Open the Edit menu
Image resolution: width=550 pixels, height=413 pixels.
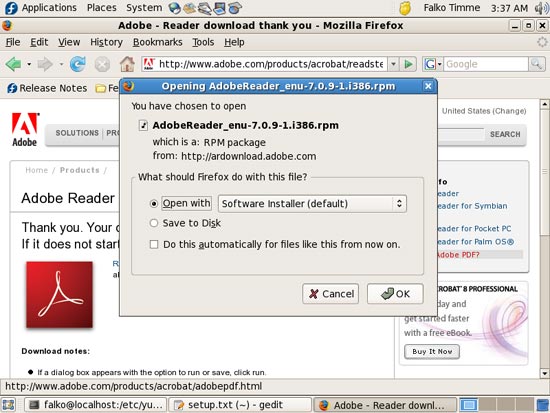39,42
